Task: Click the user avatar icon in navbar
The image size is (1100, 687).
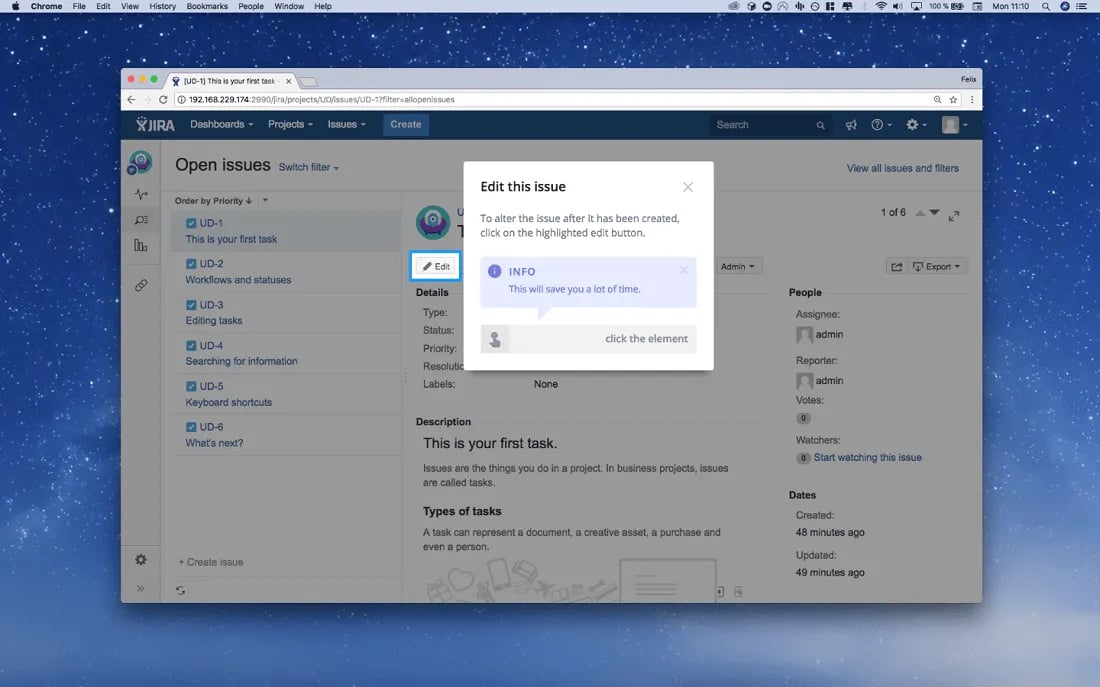Action: click(948, 124)
